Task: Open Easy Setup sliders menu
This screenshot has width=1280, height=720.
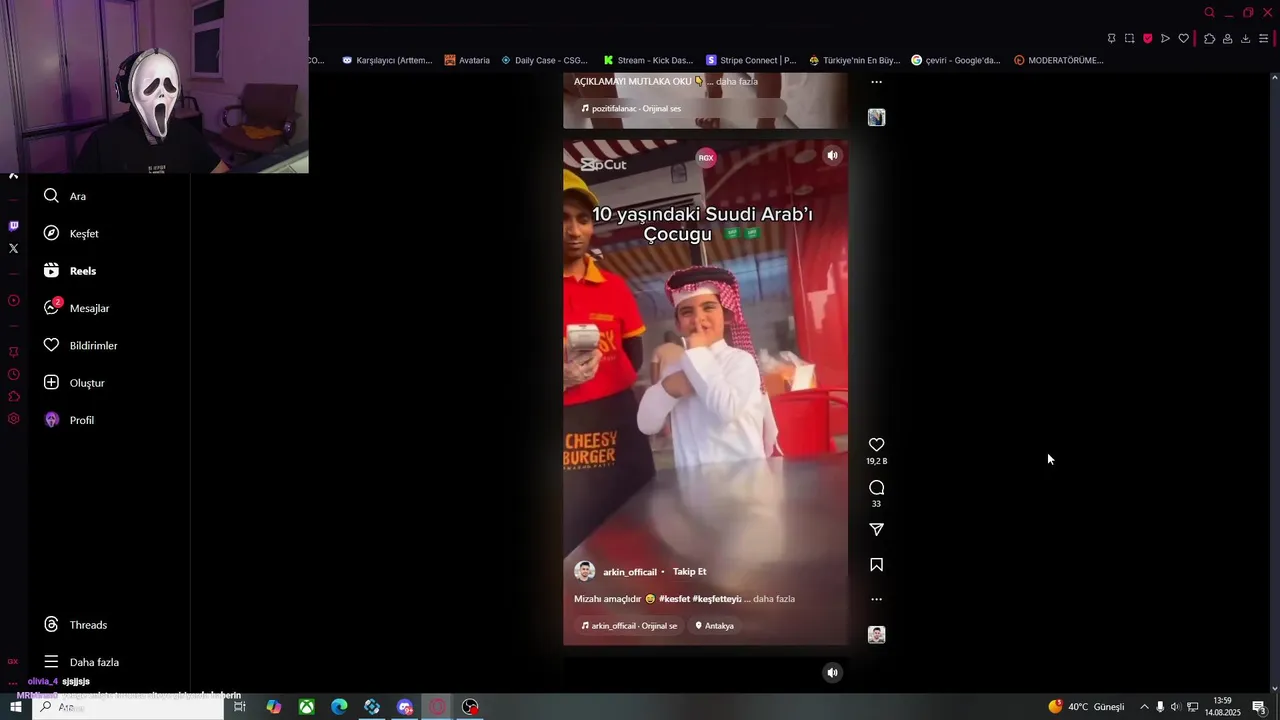Action: point(1264,39)
